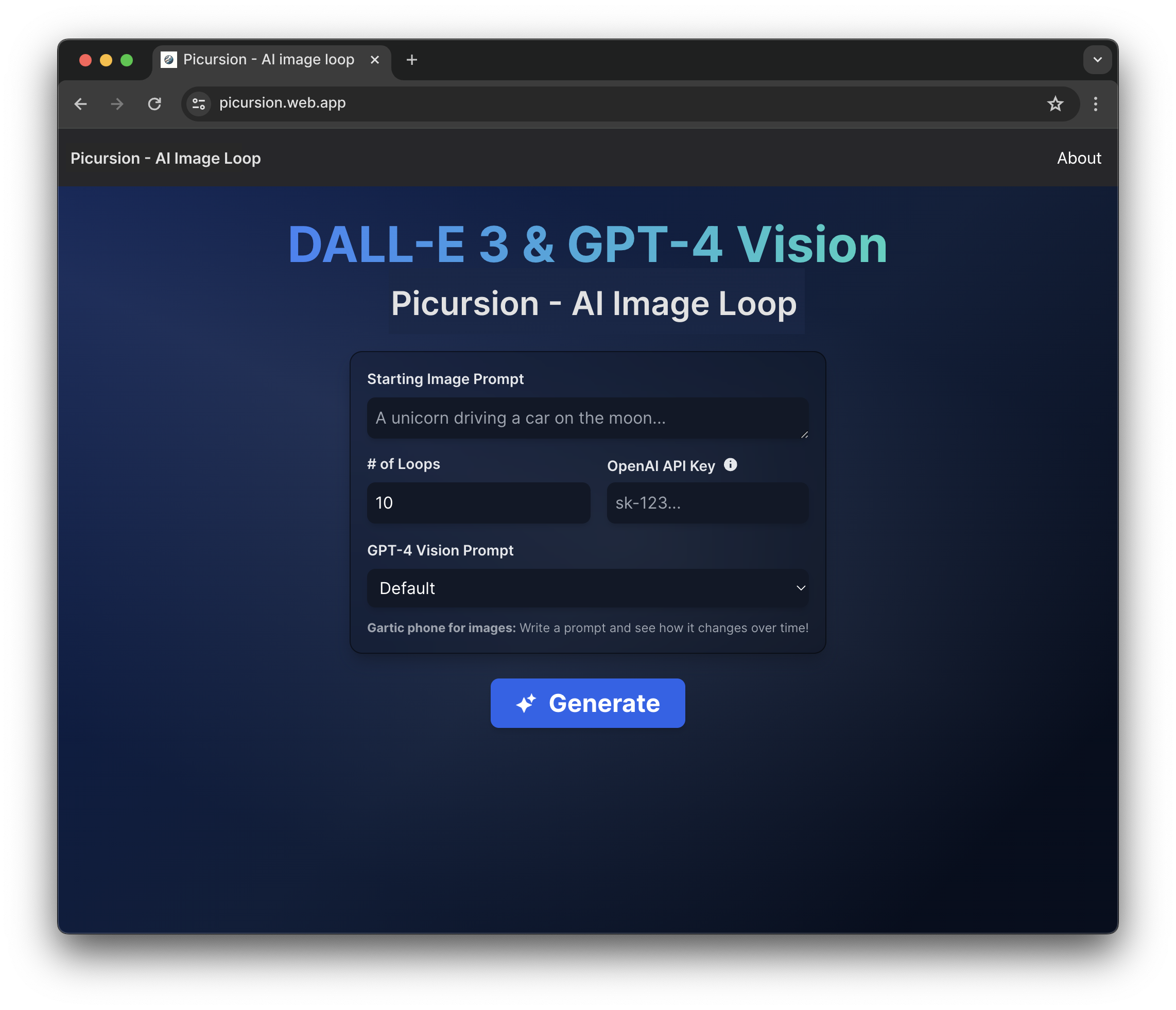Open site information icon in address bar
The height and width of the screenshot is (1010, 1176).
[199, 104]
